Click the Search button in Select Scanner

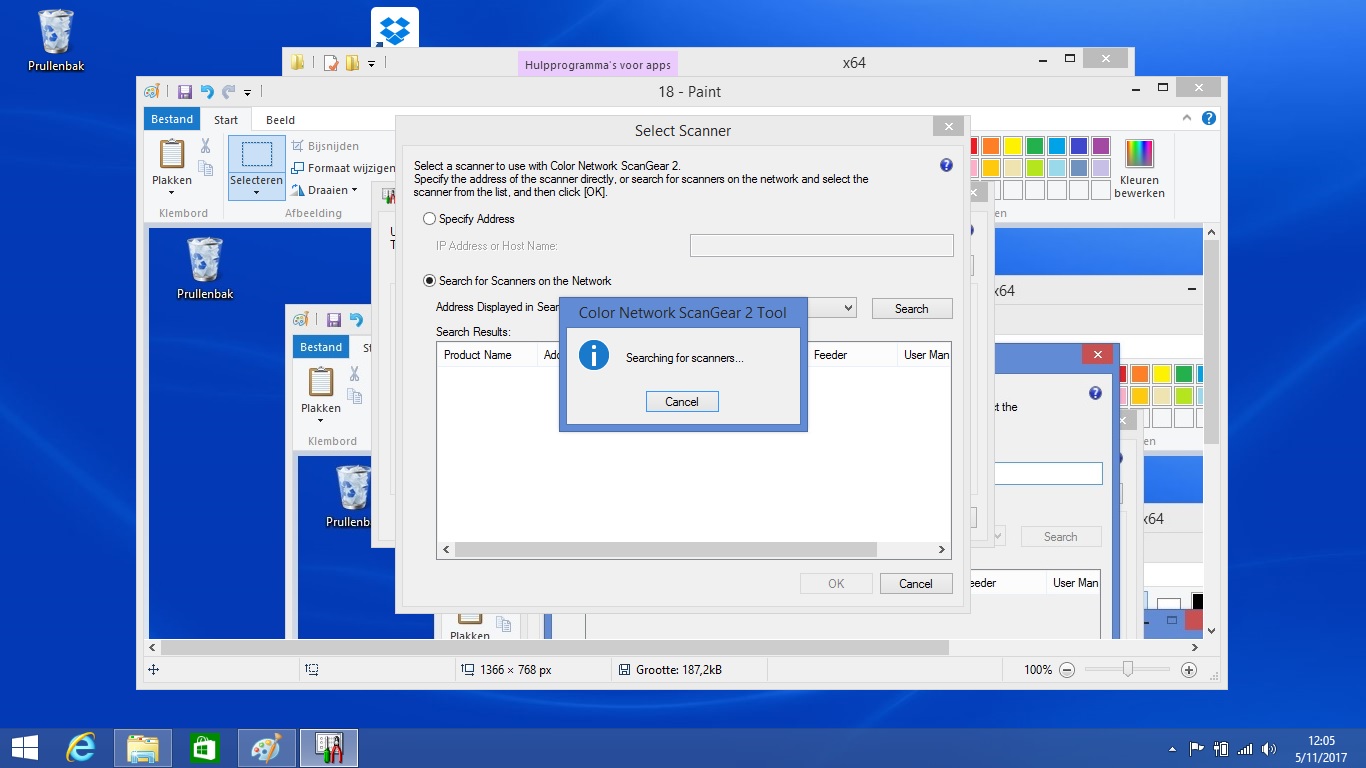coord(911,309)
